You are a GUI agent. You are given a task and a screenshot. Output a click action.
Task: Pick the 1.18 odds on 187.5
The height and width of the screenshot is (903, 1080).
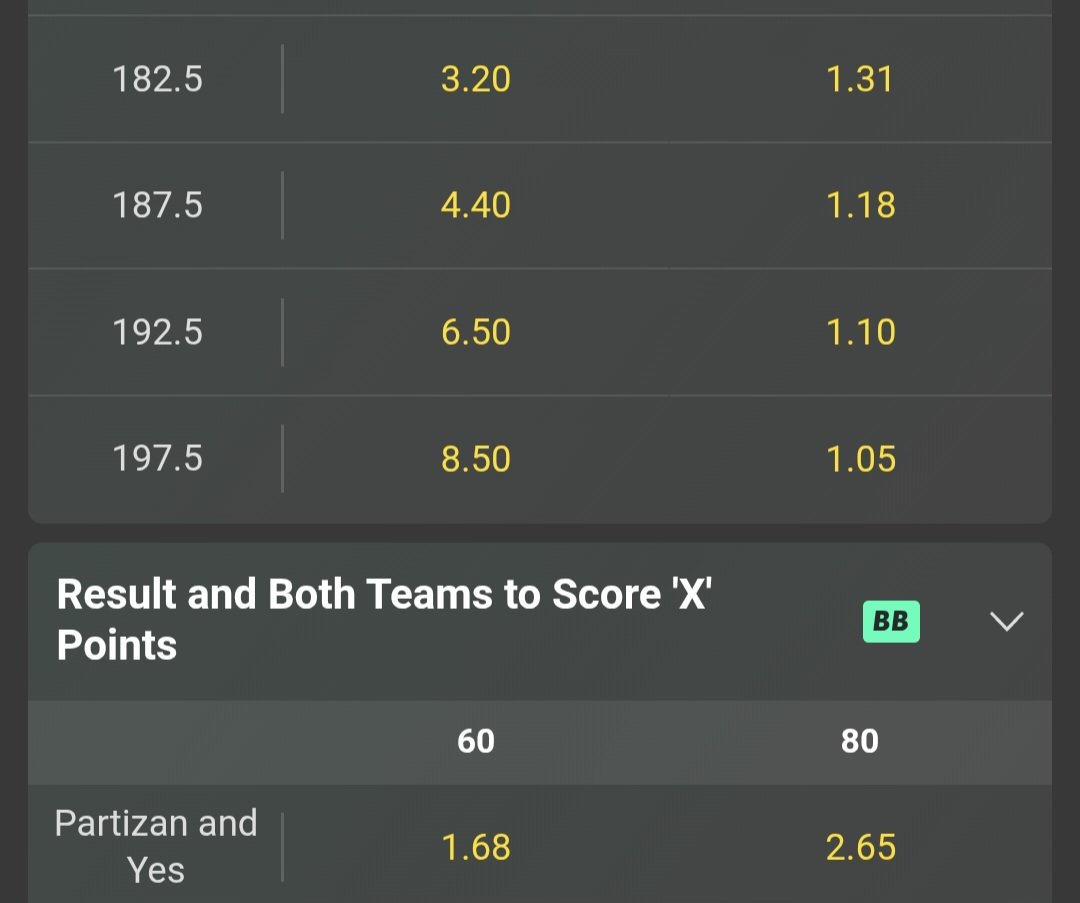point(860,205)
